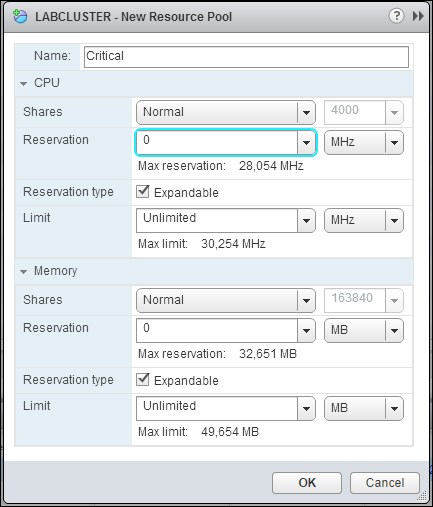Open Memory Reservation MB unit dropdown
This screenshot has width=433, height=507.
click(x=364, y=331)
